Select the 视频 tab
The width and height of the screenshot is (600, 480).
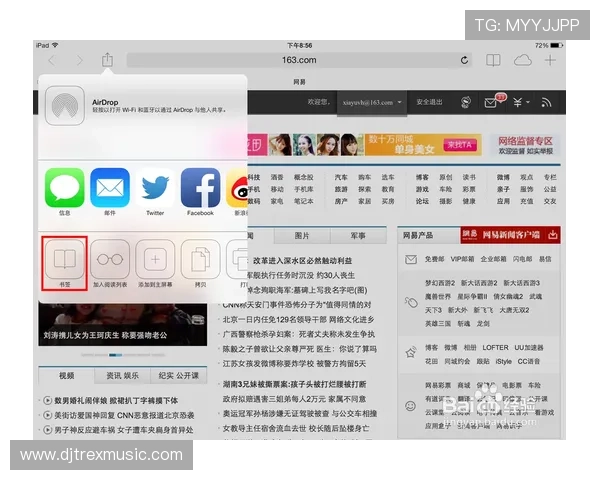tap(67, 376)
